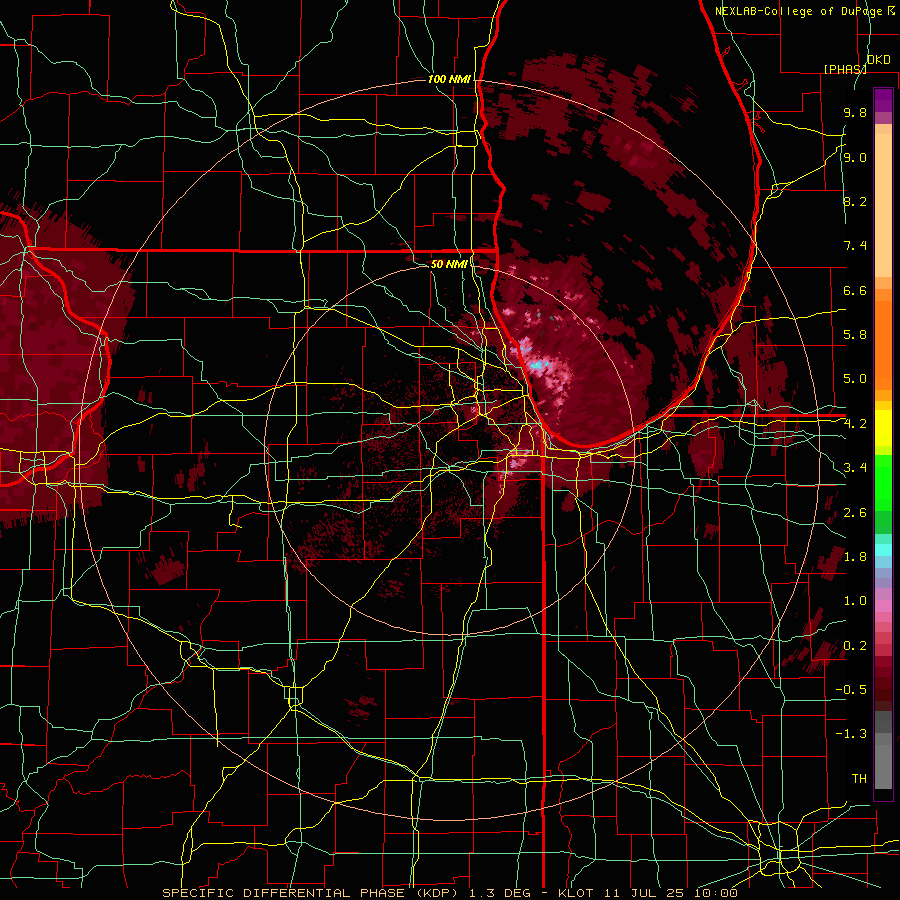This screenshot has height=900, width=900.
Task: Pick the orange band of the color bar
Action: pyautogui.click(x=883, y=344)
